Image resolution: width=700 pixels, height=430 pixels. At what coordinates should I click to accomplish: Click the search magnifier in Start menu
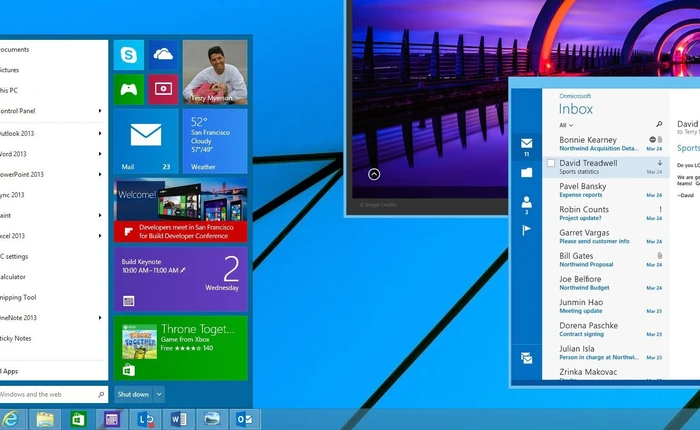pos(101,394)
